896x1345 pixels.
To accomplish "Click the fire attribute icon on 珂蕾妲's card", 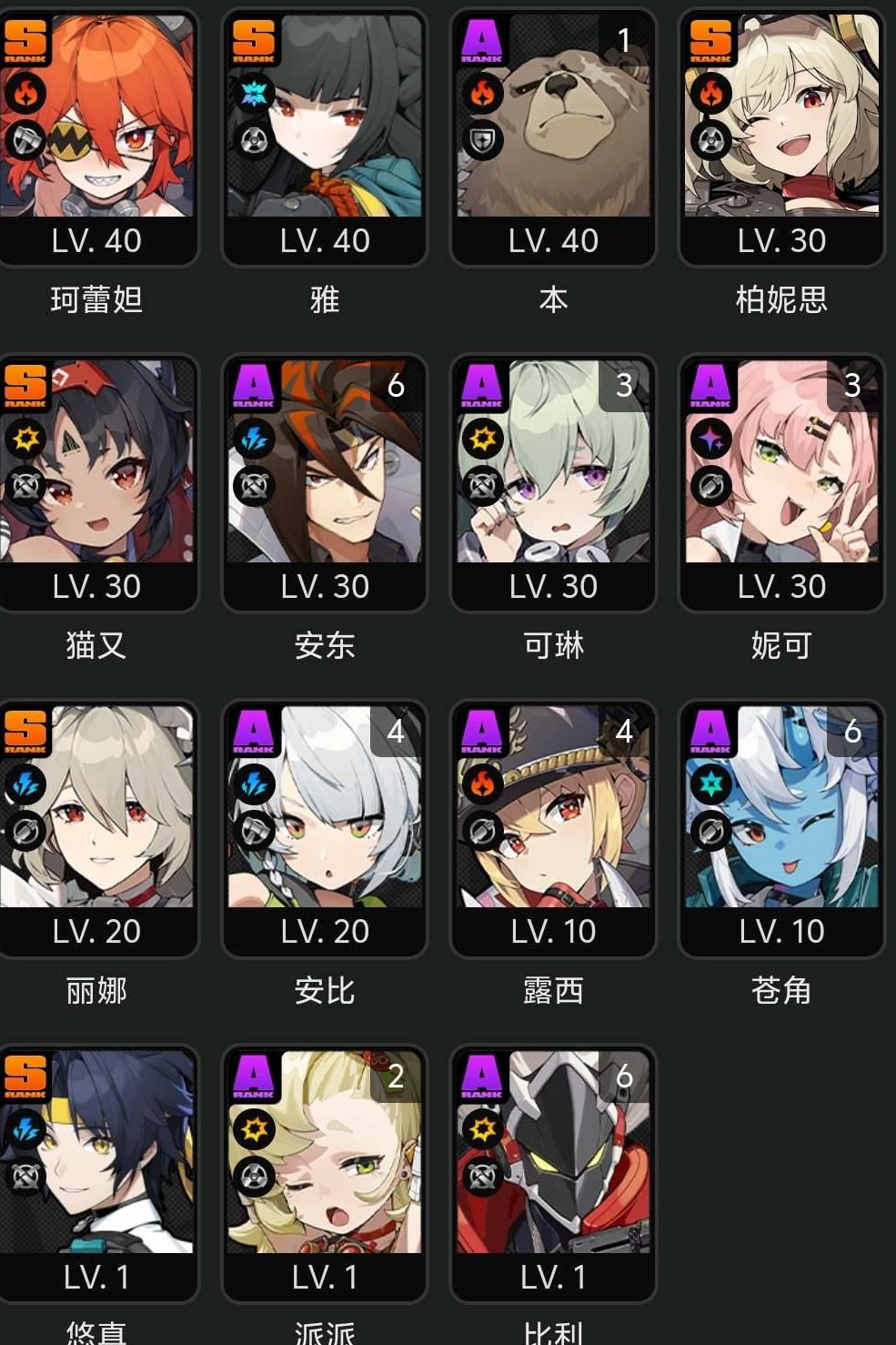I will 25,92.
